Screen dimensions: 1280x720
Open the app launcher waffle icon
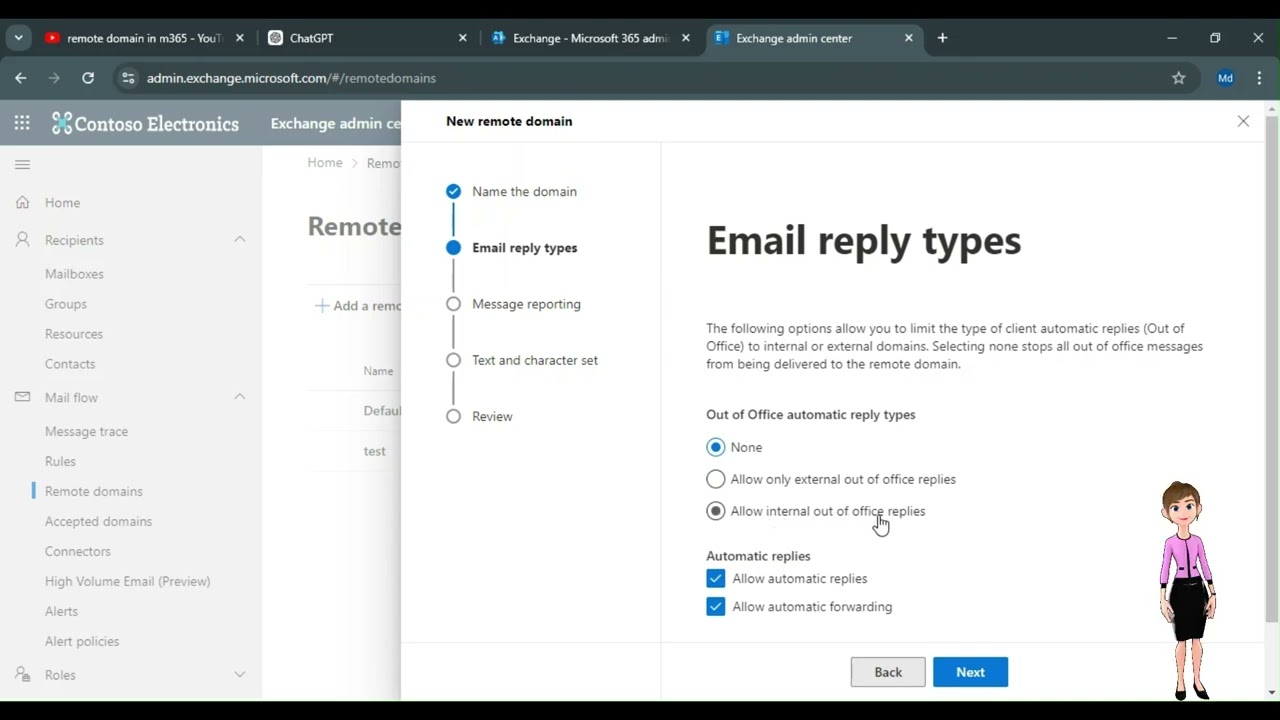click(22, 123)
